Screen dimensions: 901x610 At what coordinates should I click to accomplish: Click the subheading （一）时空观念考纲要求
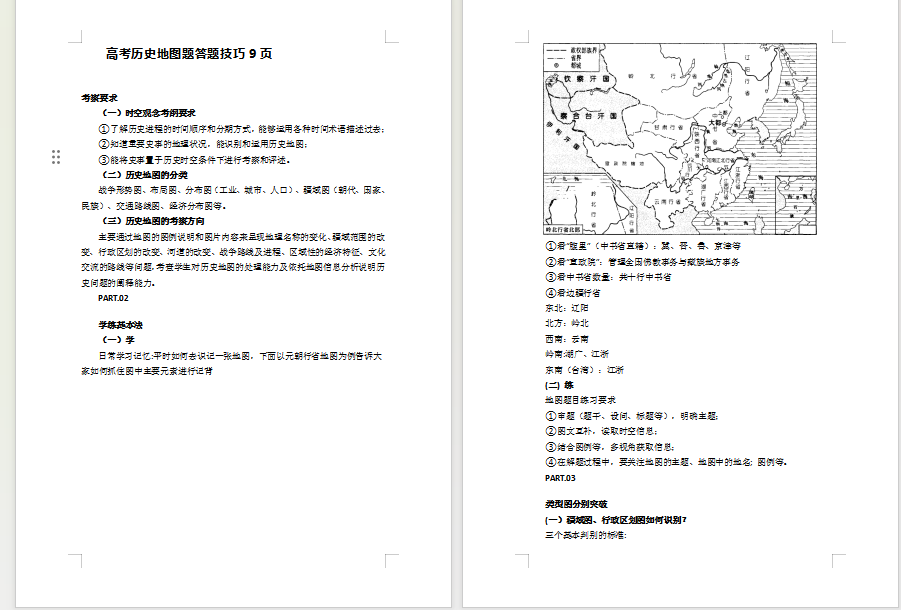click(148, 113)
